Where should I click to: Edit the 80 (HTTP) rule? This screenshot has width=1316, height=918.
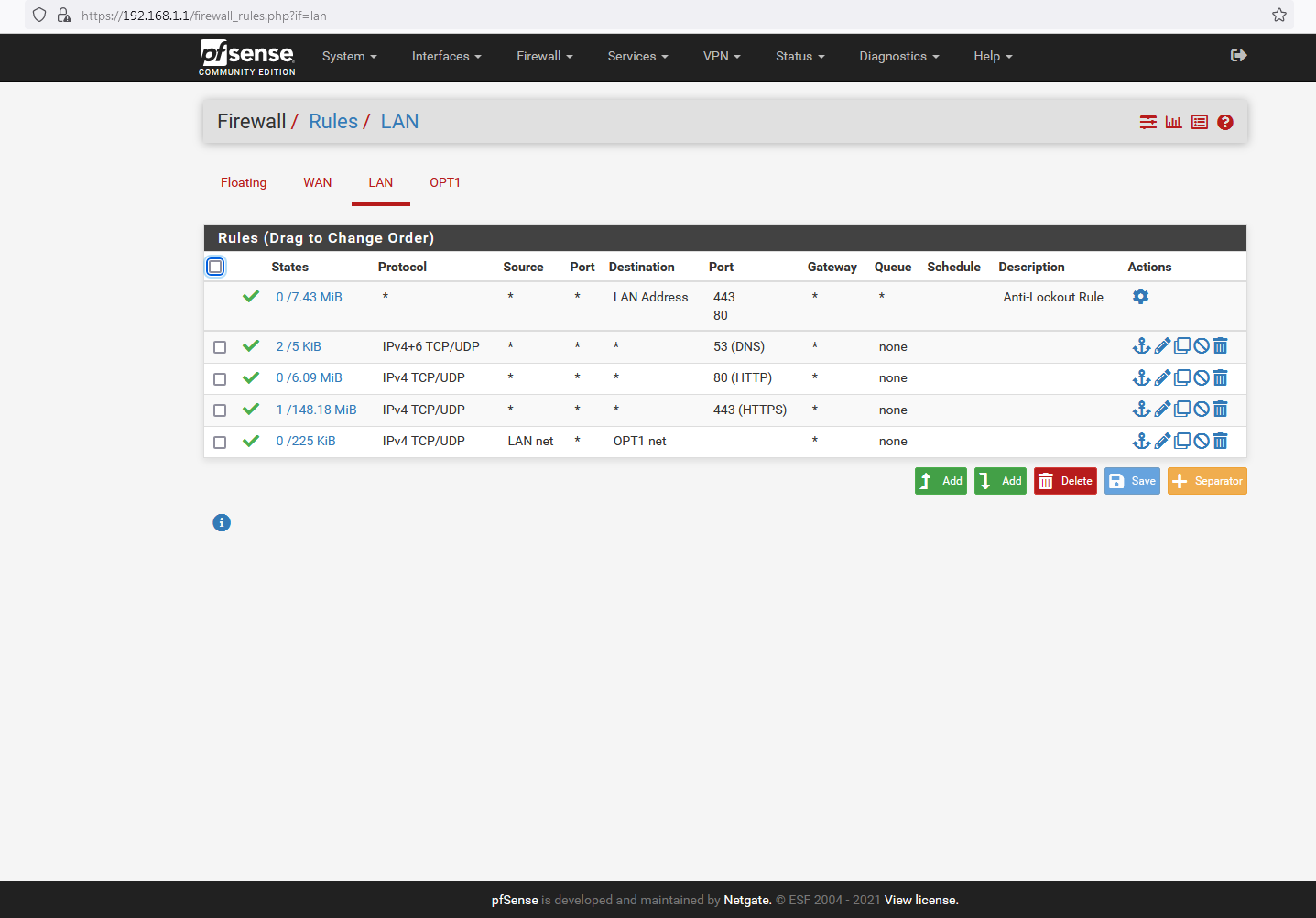click(1162, 377)
